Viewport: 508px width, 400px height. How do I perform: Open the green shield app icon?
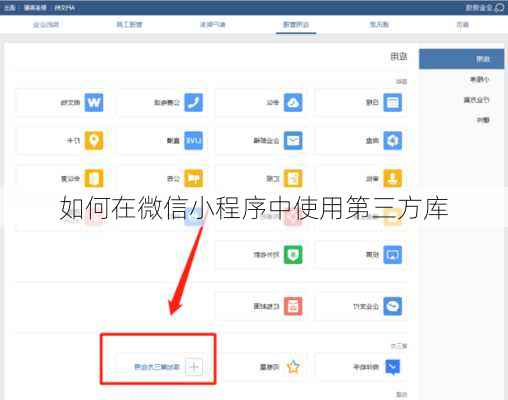click(x=293, y=255)
